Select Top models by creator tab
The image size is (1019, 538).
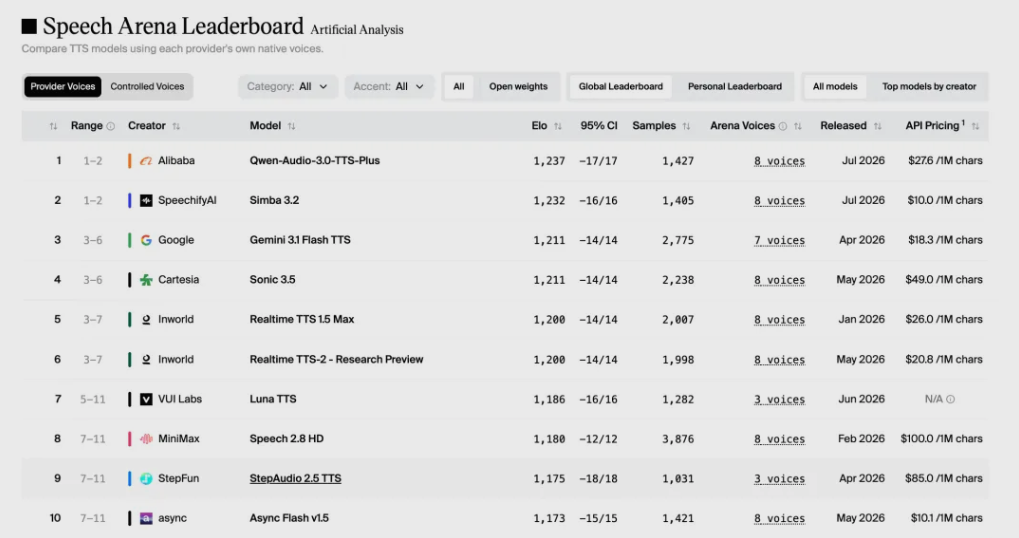click(929, 86)
